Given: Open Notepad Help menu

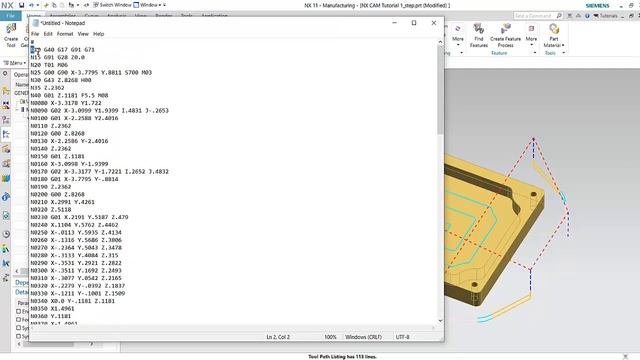Looking at the screenshot, I should [98, 34].
